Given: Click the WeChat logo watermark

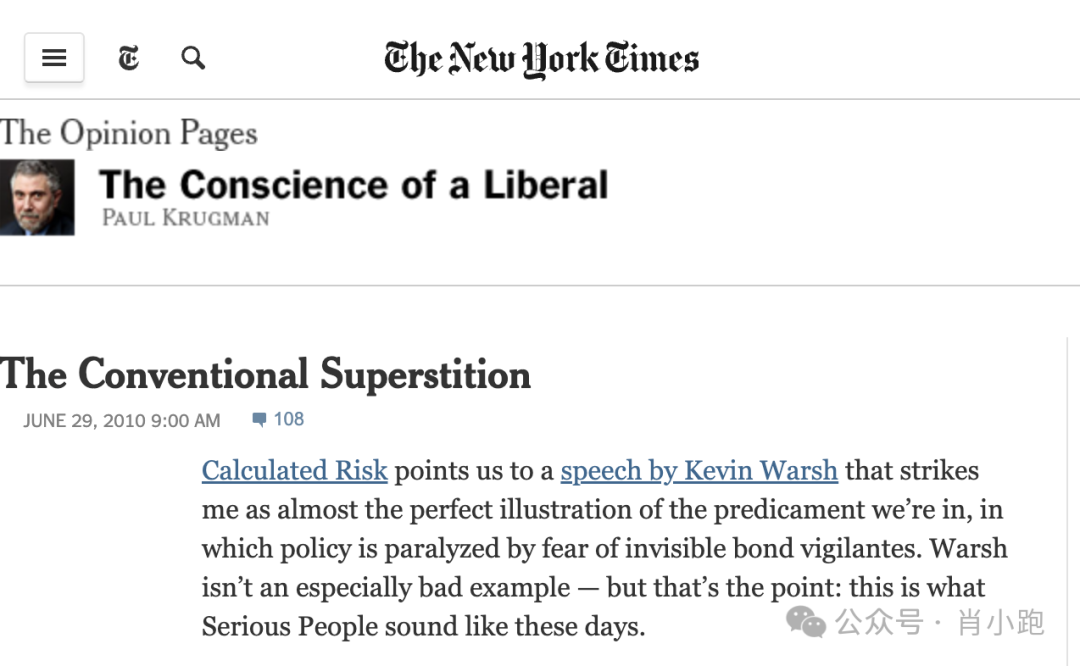Looking at the screenshot, I should (806, 622).
